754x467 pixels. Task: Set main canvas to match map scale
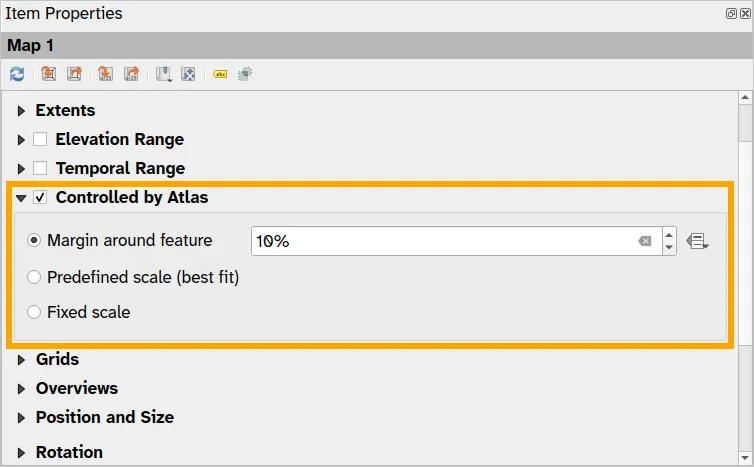point(131,74)
